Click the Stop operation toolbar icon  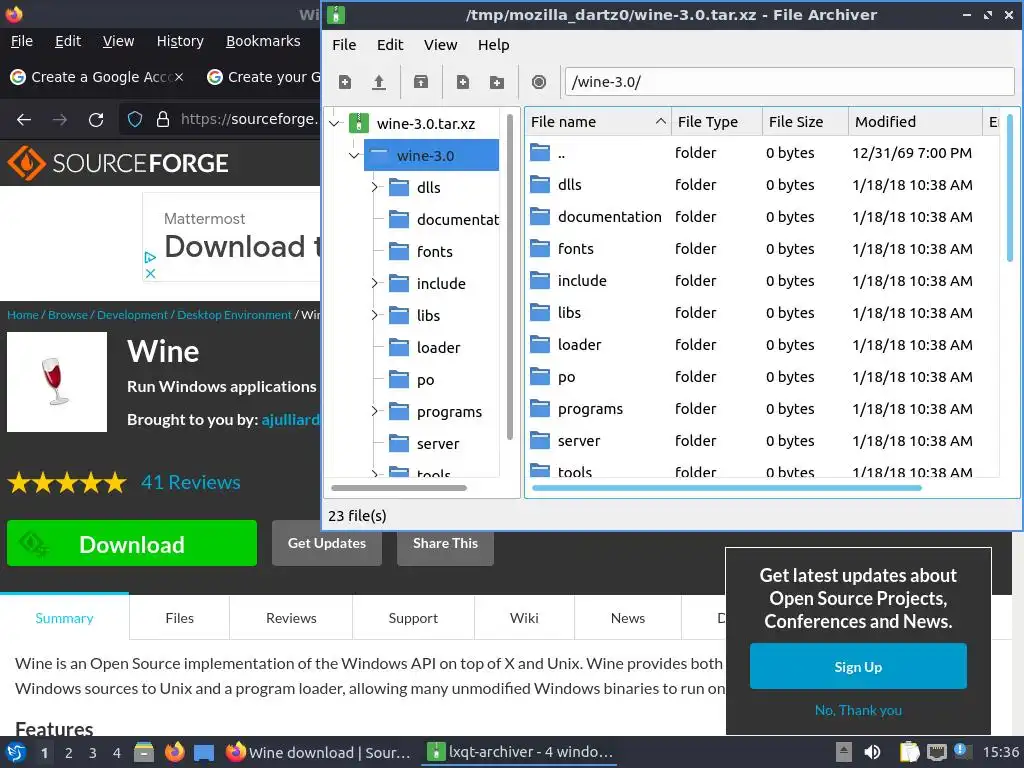click(x=539, y=82)
